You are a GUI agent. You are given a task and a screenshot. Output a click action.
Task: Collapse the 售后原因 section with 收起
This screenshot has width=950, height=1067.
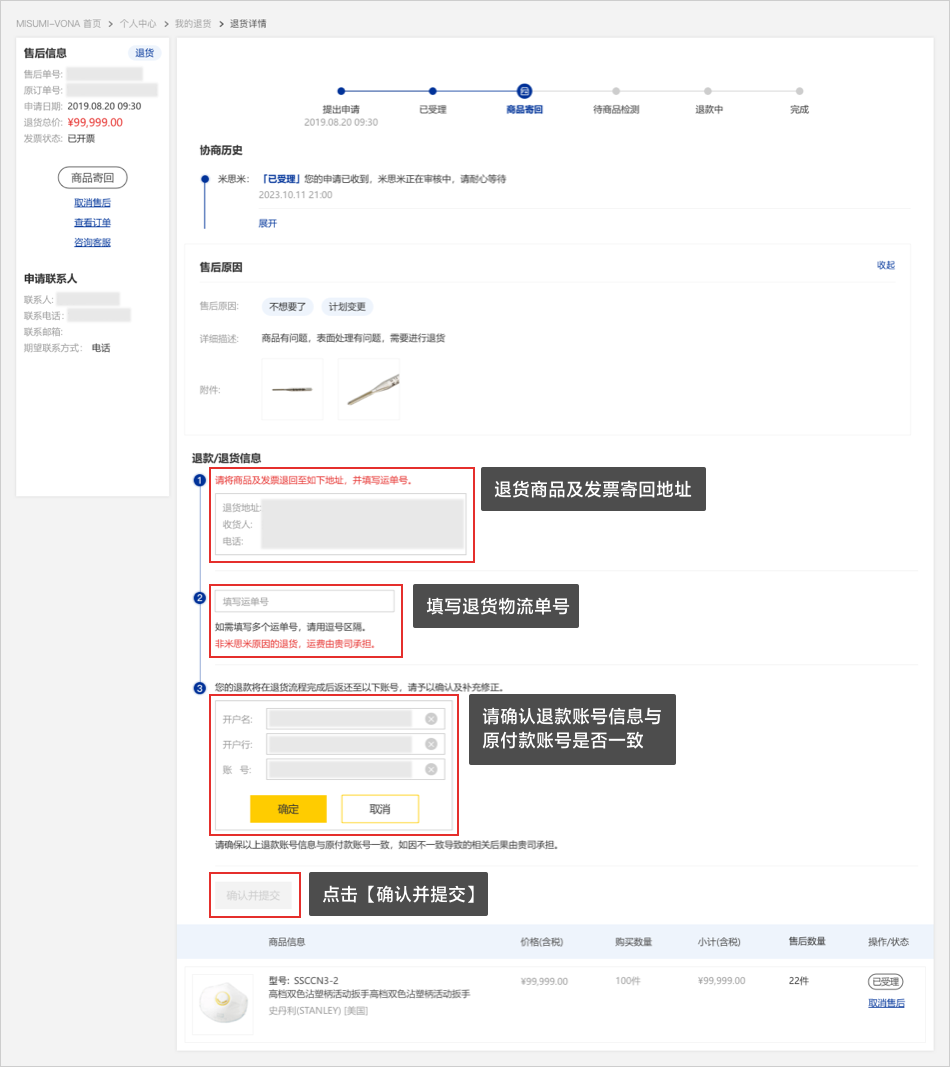(x=885, y=265)
